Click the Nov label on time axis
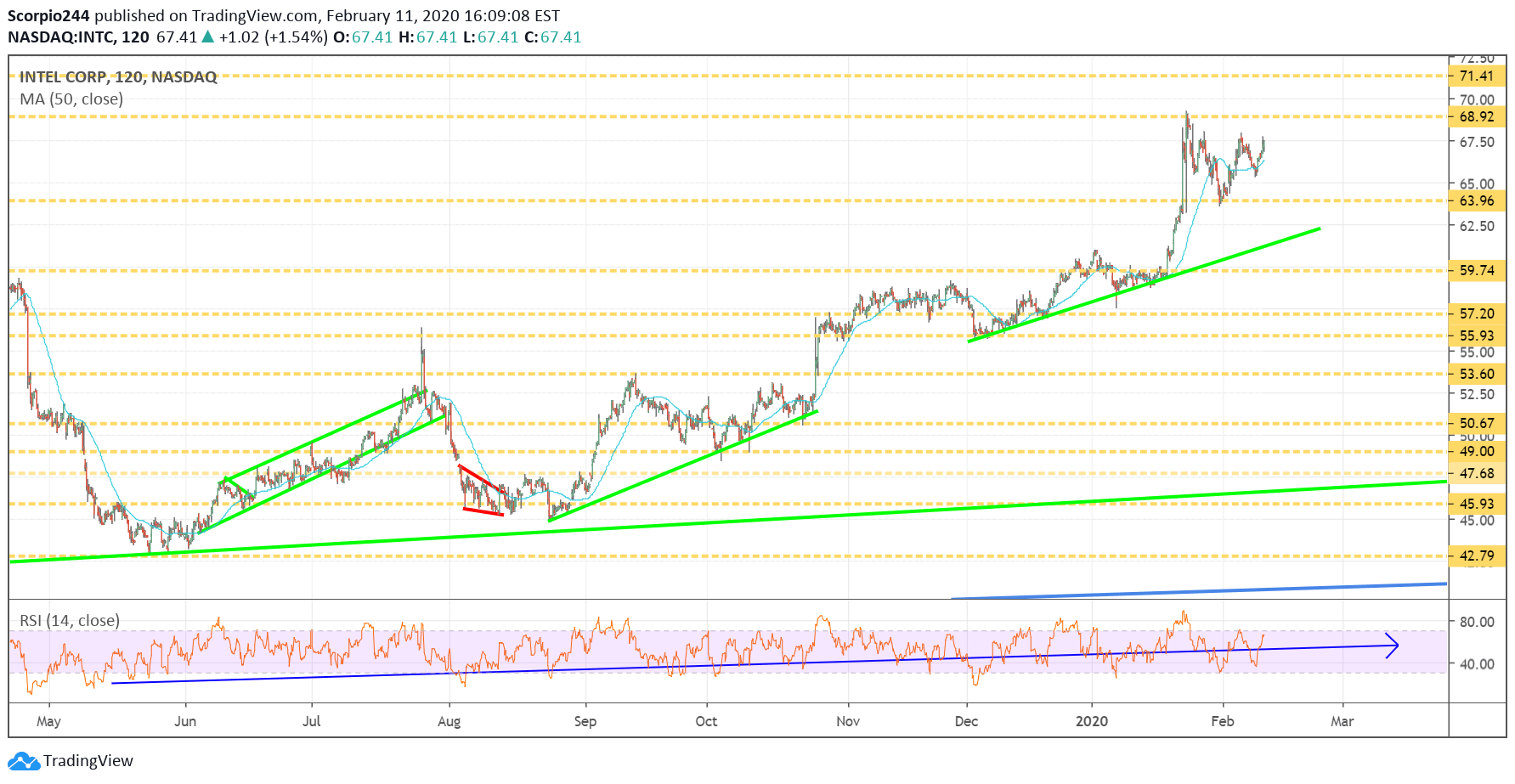Viewport: 1515px width, 784px height. 848,721
